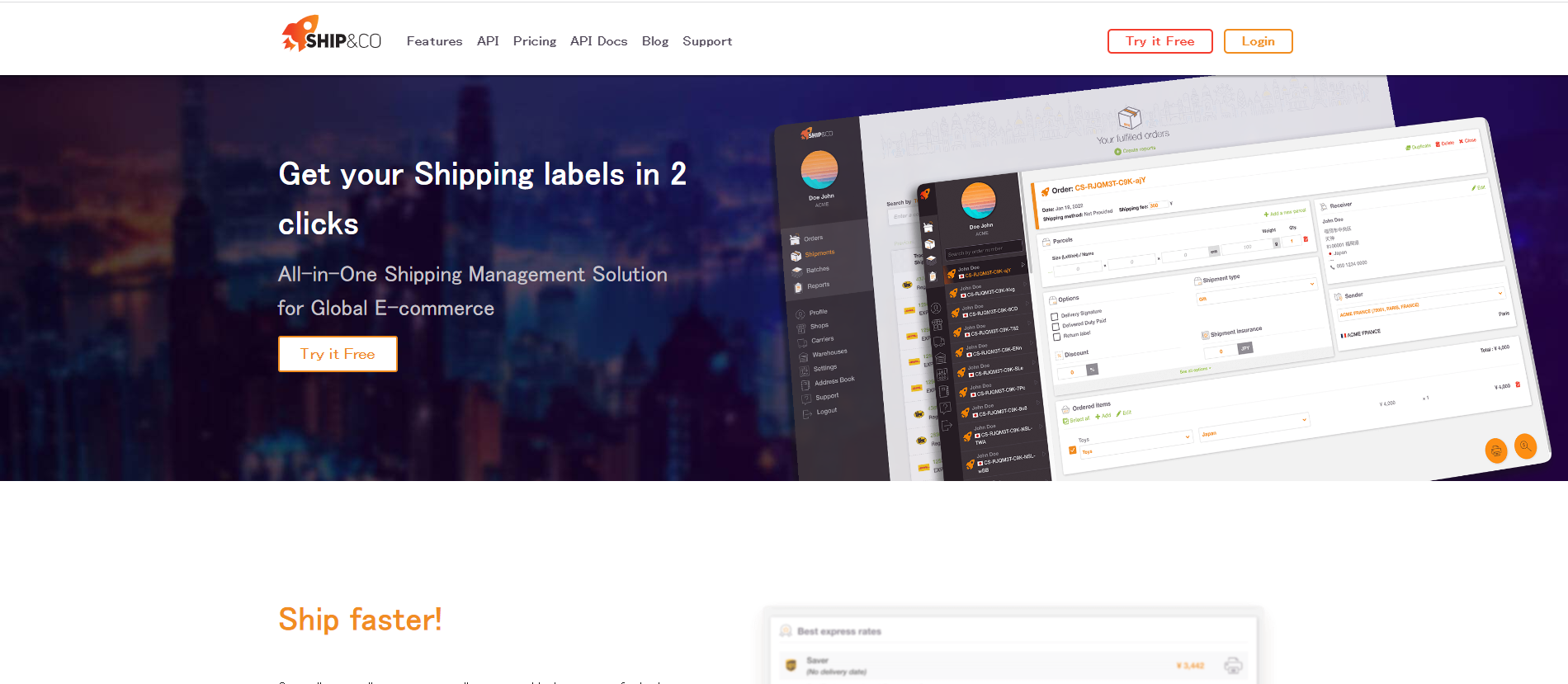This screenshot has height=684, width=1568.
Task: Click the orange round magnifier button in the dashboard preview
Action: pos(1525,446)
